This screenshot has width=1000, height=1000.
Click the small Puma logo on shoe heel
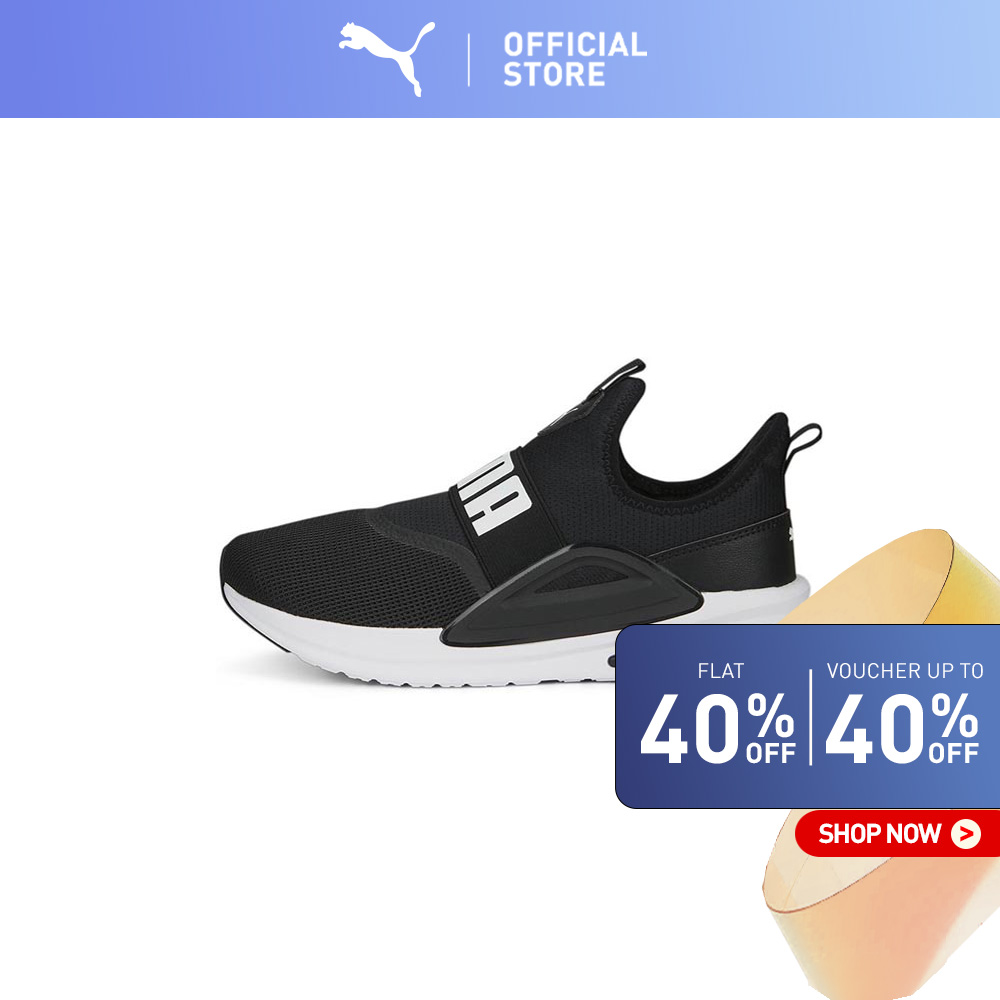pyautogui.click(x=791, y=533)
